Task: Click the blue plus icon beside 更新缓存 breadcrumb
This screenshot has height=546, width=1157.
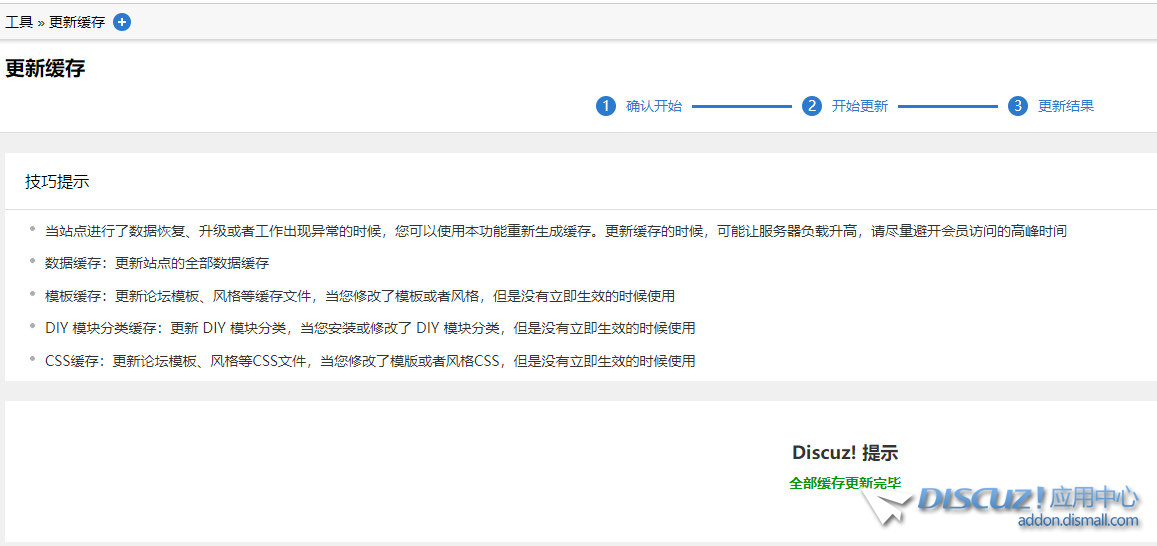Action: (122, 22)
